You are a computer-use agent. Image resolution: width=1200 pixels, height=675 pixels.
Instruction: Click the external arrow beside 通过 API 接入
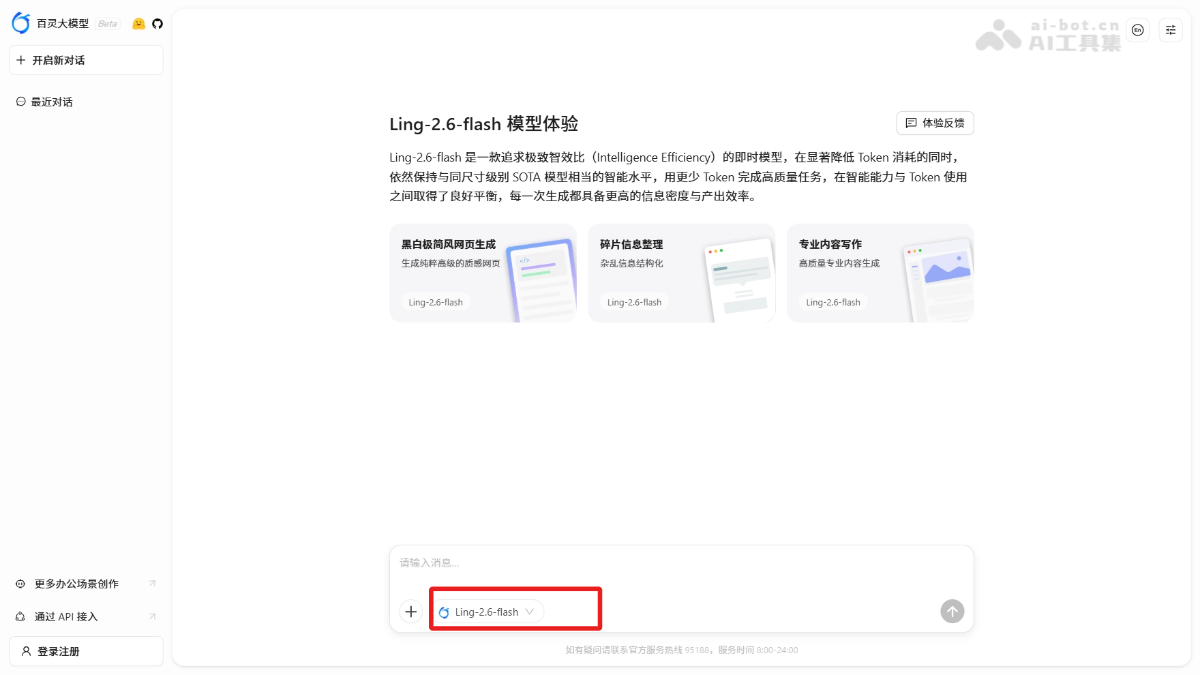pos(152,617)
